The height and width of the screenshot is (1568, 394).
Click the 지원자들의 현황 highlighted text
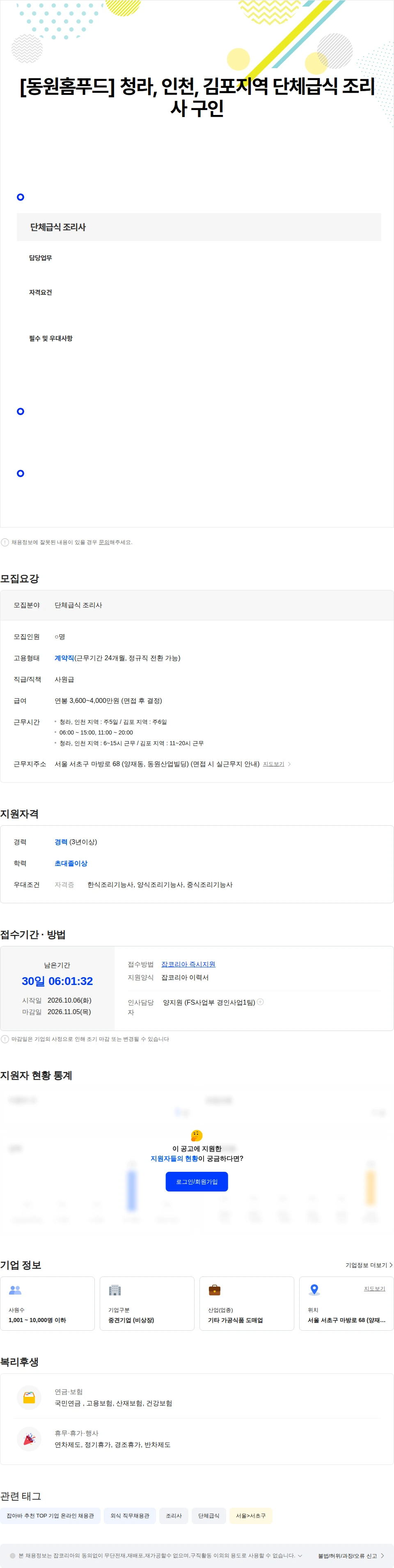[x=174, y=1158]
